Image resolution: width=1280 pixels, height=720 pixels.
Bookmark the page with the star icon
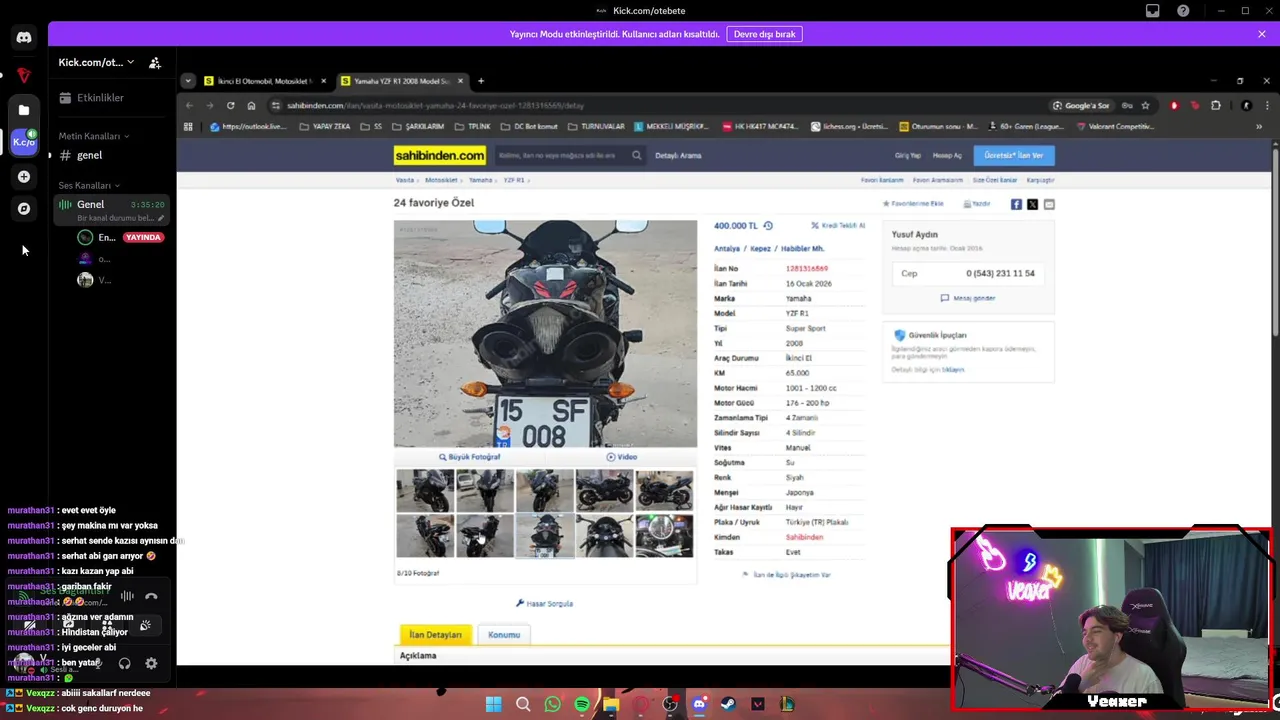pyautogui.click(x=1146, y=105)
